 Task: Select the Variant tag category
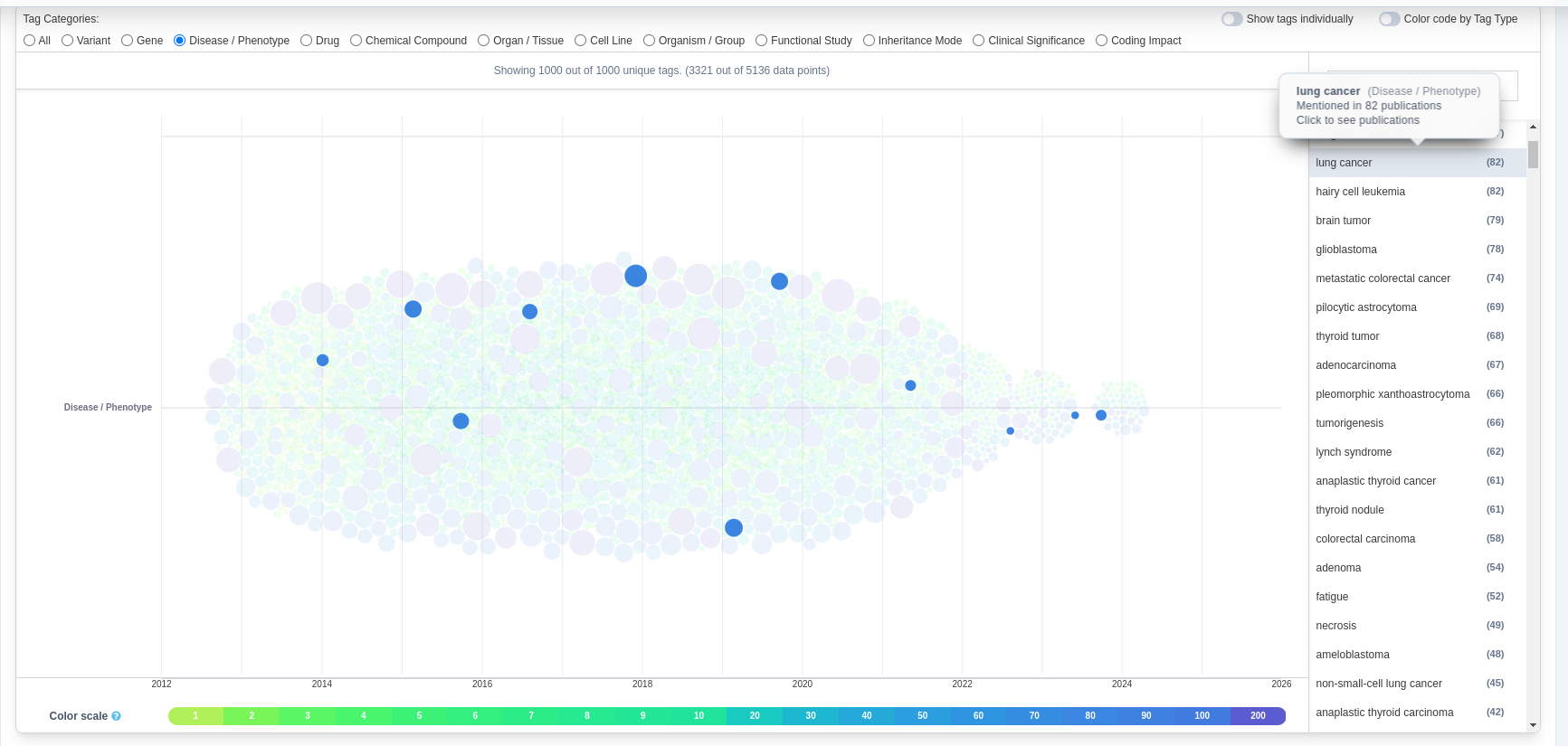tap(68, 41)
